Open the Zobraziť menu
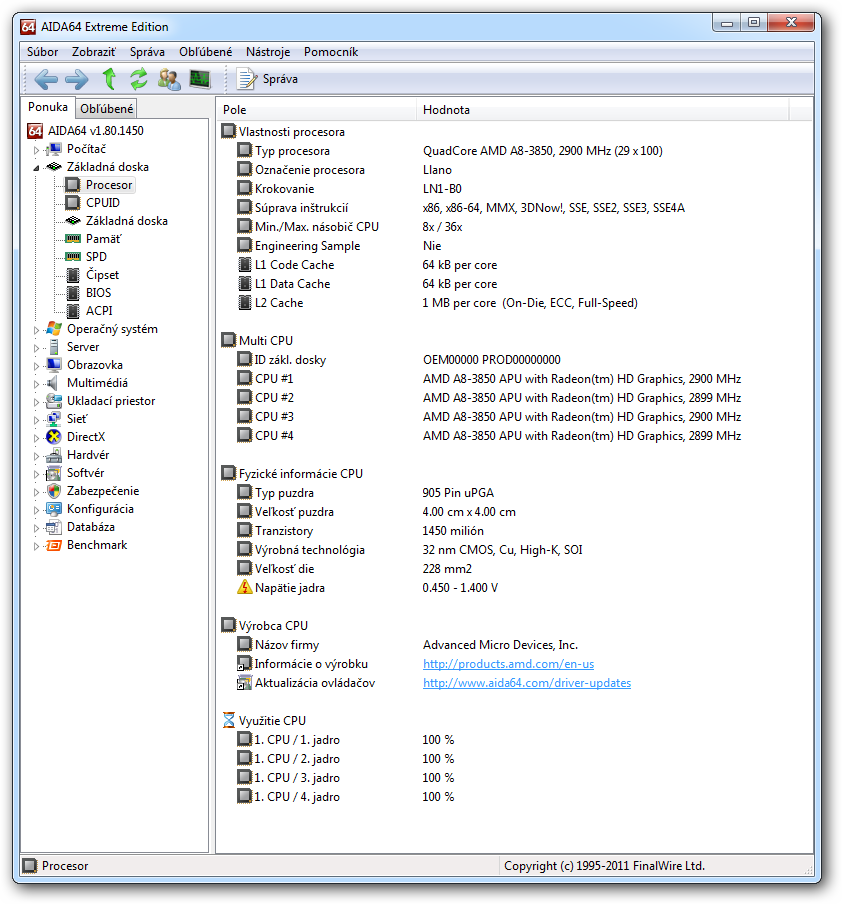This screenshot has width=842, height=904. click(x=93, y=52)
